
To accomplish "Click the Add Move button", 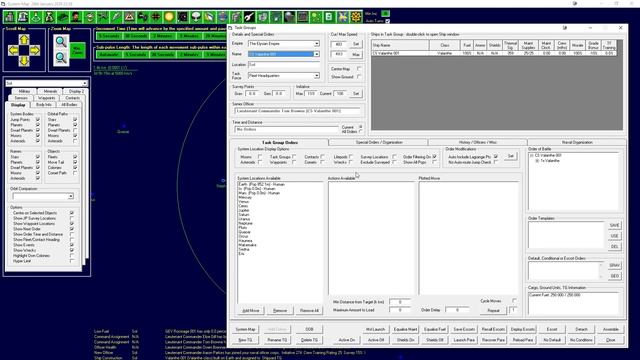I will tap(251, 311).
